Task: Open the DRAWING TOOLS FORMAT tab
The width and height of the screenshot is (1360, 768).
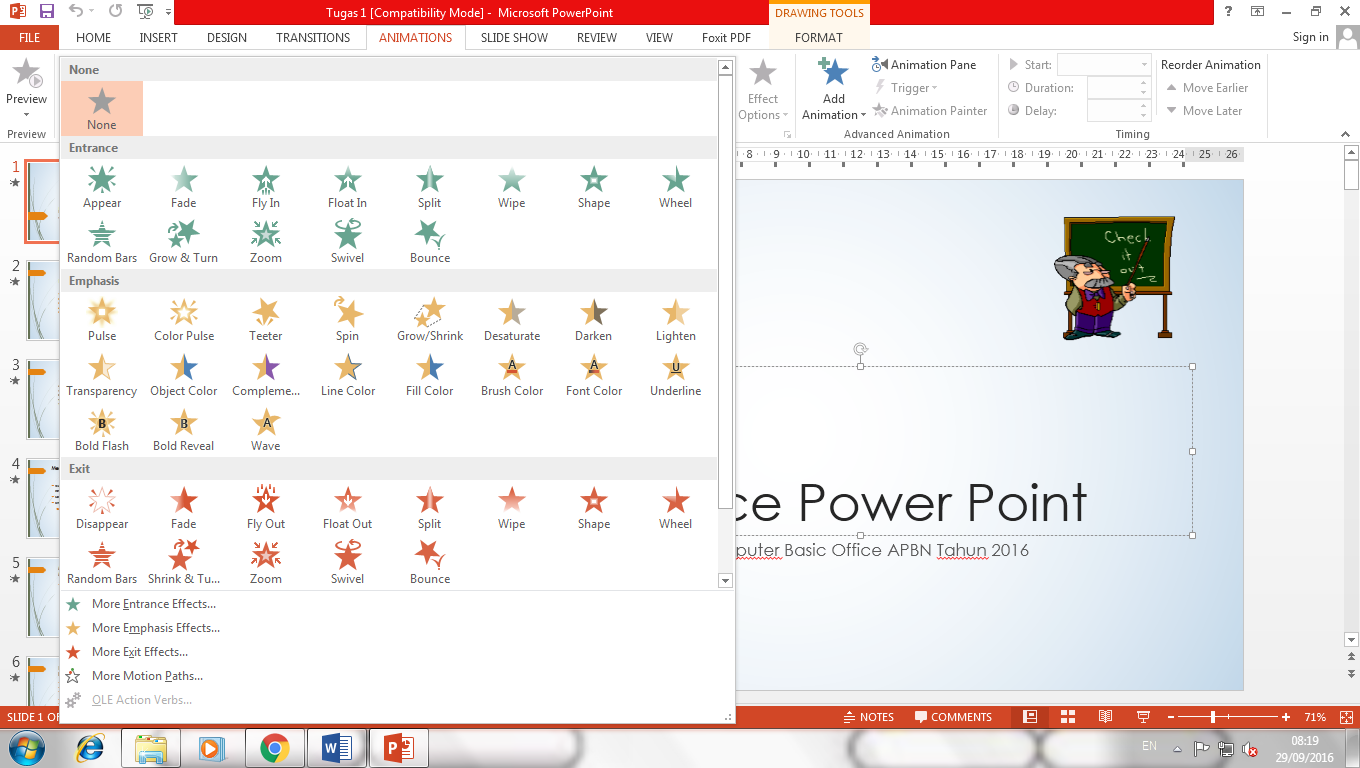Action: pyautogui.click(x=818, y=37)
